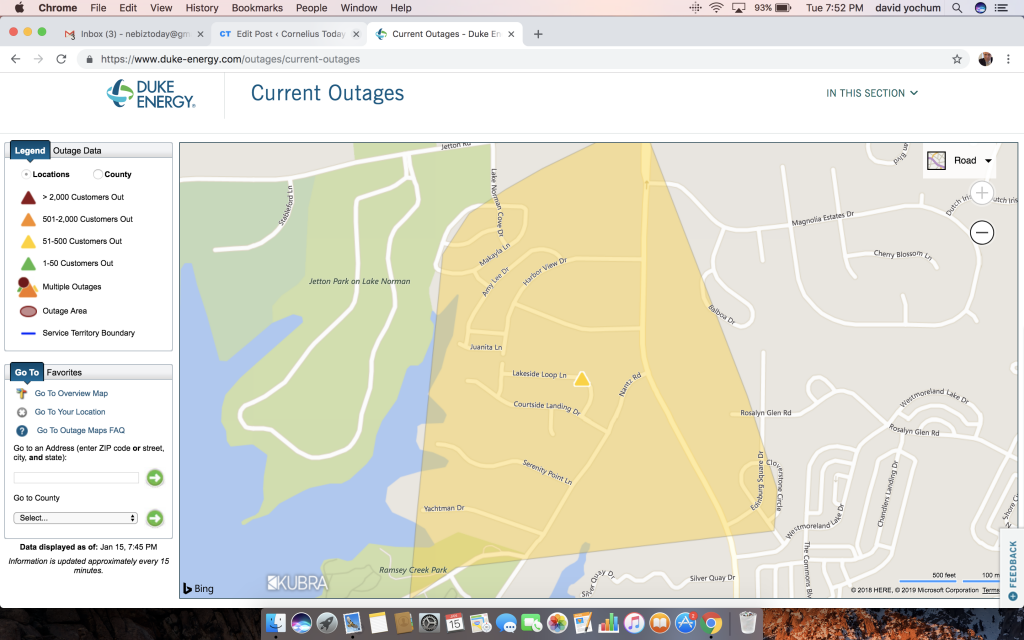
Task: Go back to previous page
Action: coord(16,59)
